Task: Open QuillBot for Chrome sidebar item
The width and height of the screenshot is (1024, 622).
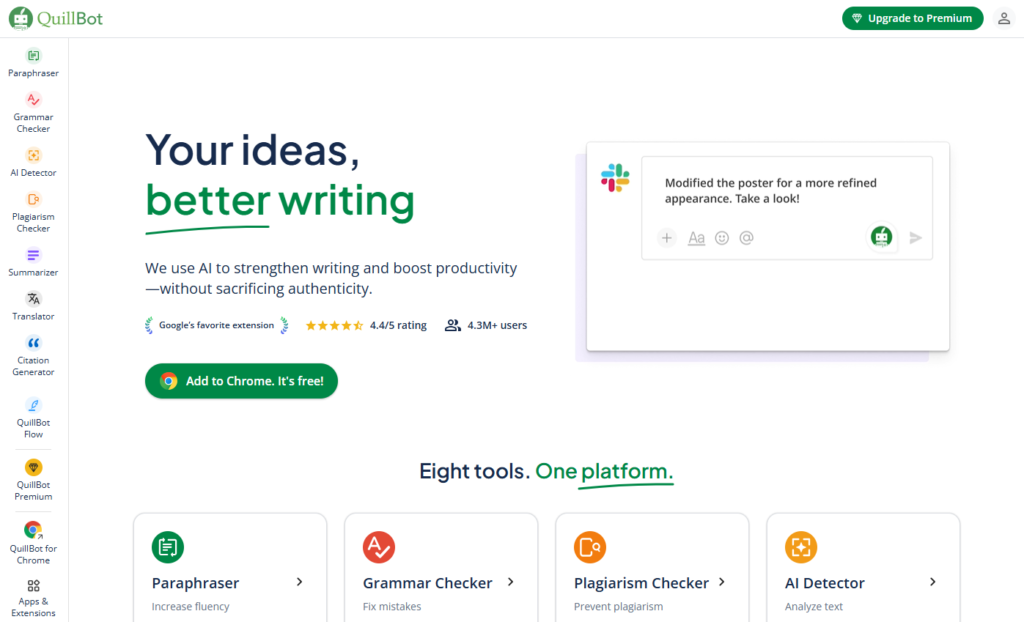Action: 34,530
